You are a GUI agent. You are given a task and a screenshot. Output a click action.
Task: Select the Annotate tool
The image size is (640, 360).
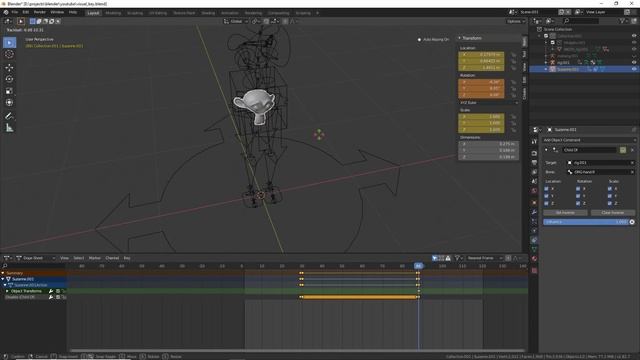click(x=9, y=116)
